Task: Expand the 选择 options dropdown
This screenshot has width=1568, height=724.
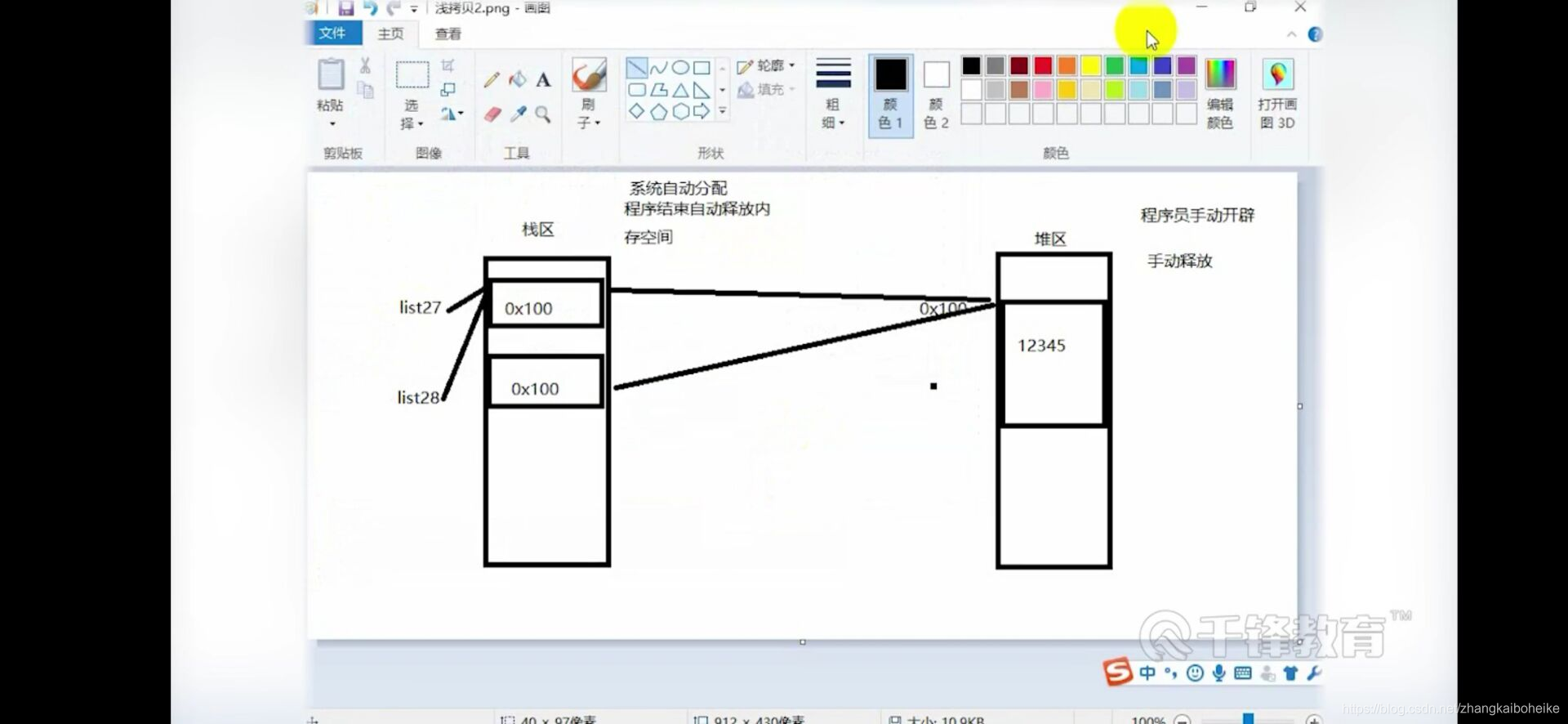Action: (x=420, y=123)
